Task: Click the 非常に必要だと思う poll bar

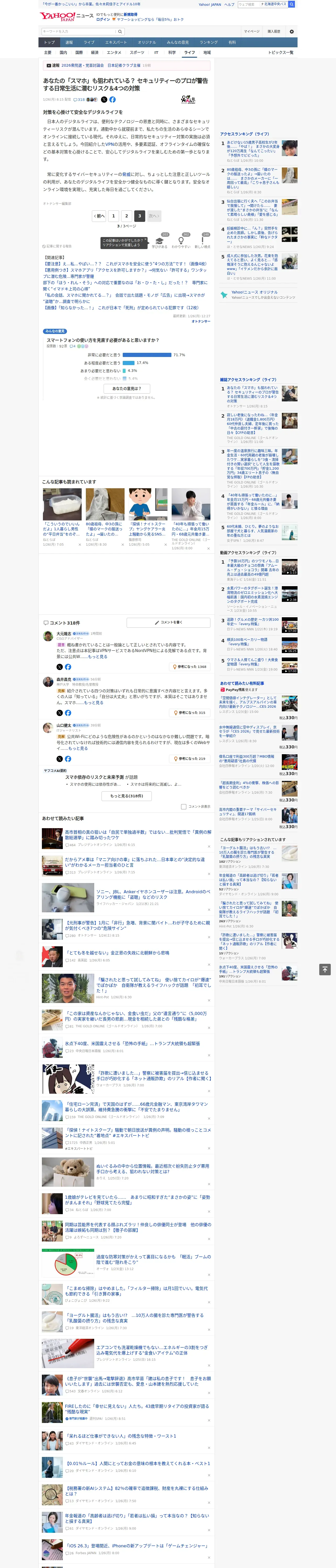Action: coord(147,354)
